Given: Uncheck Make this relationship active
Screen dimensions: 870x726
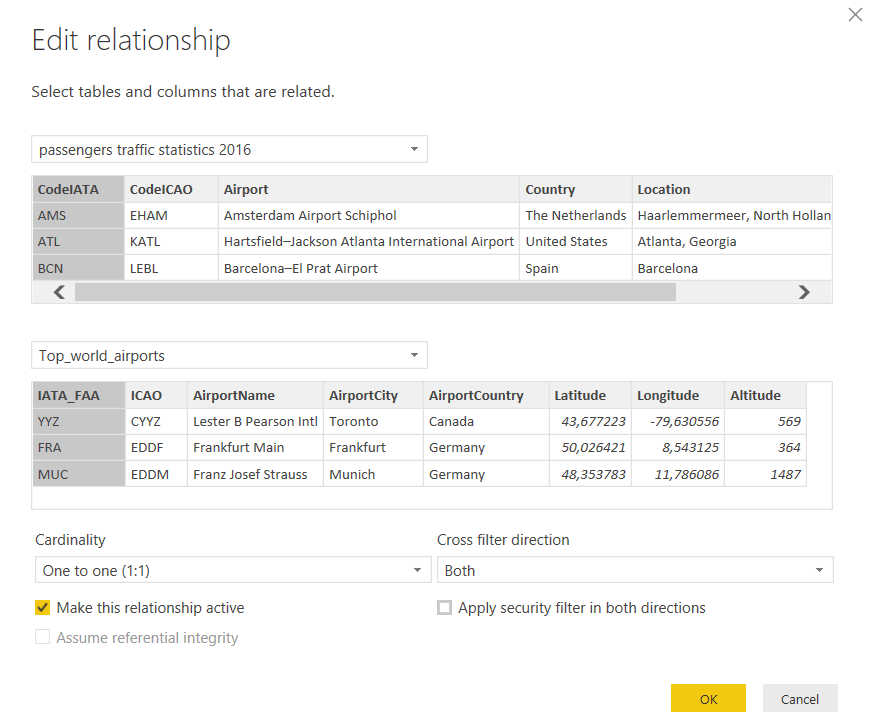Looking at the screenshot, I should (x=42, y=608).
